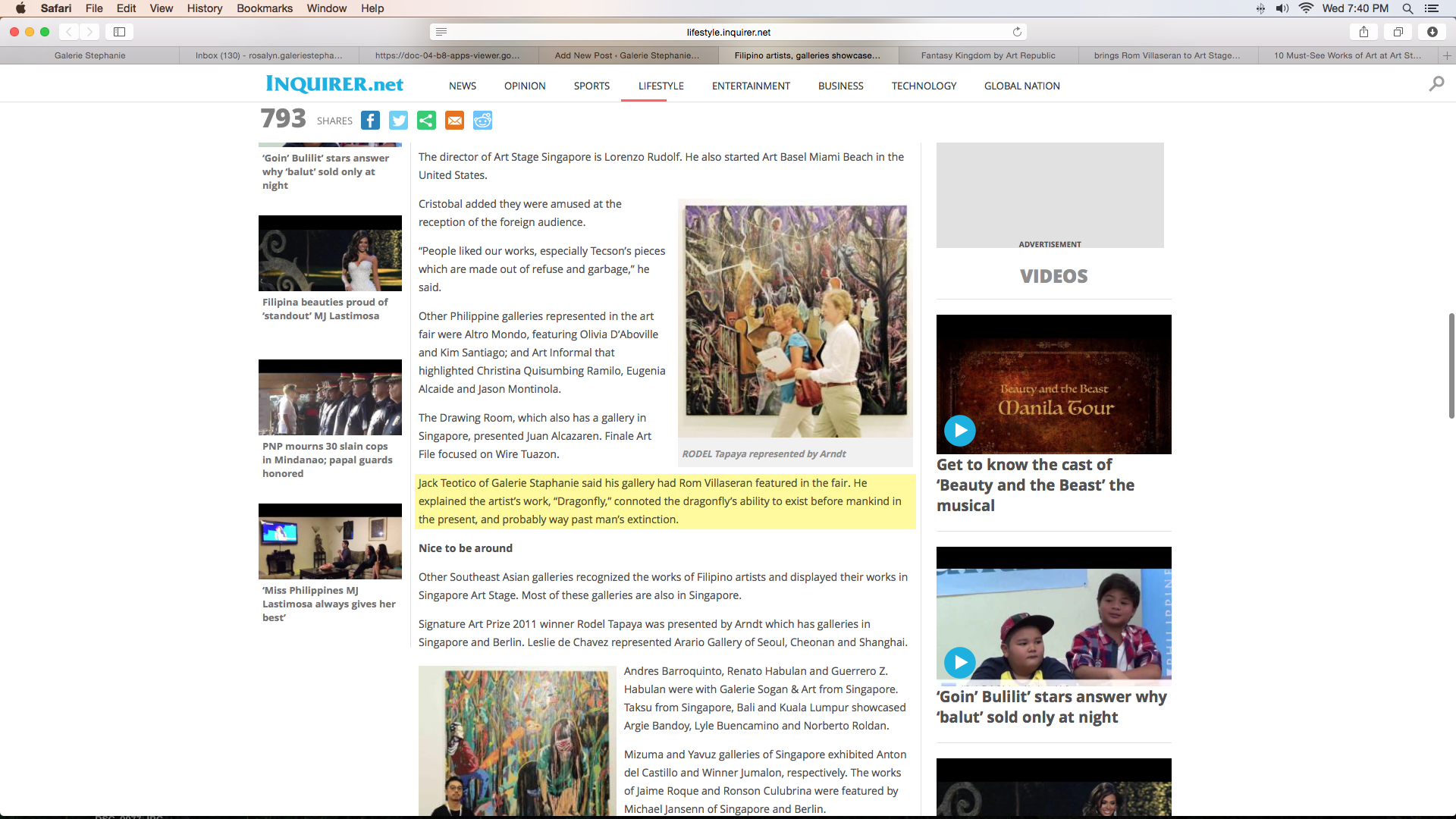Image resolution: width=1456 pixels, height=819 pixels.
Task: Toggle the Safari sidebar
Action: click(119, 32)
